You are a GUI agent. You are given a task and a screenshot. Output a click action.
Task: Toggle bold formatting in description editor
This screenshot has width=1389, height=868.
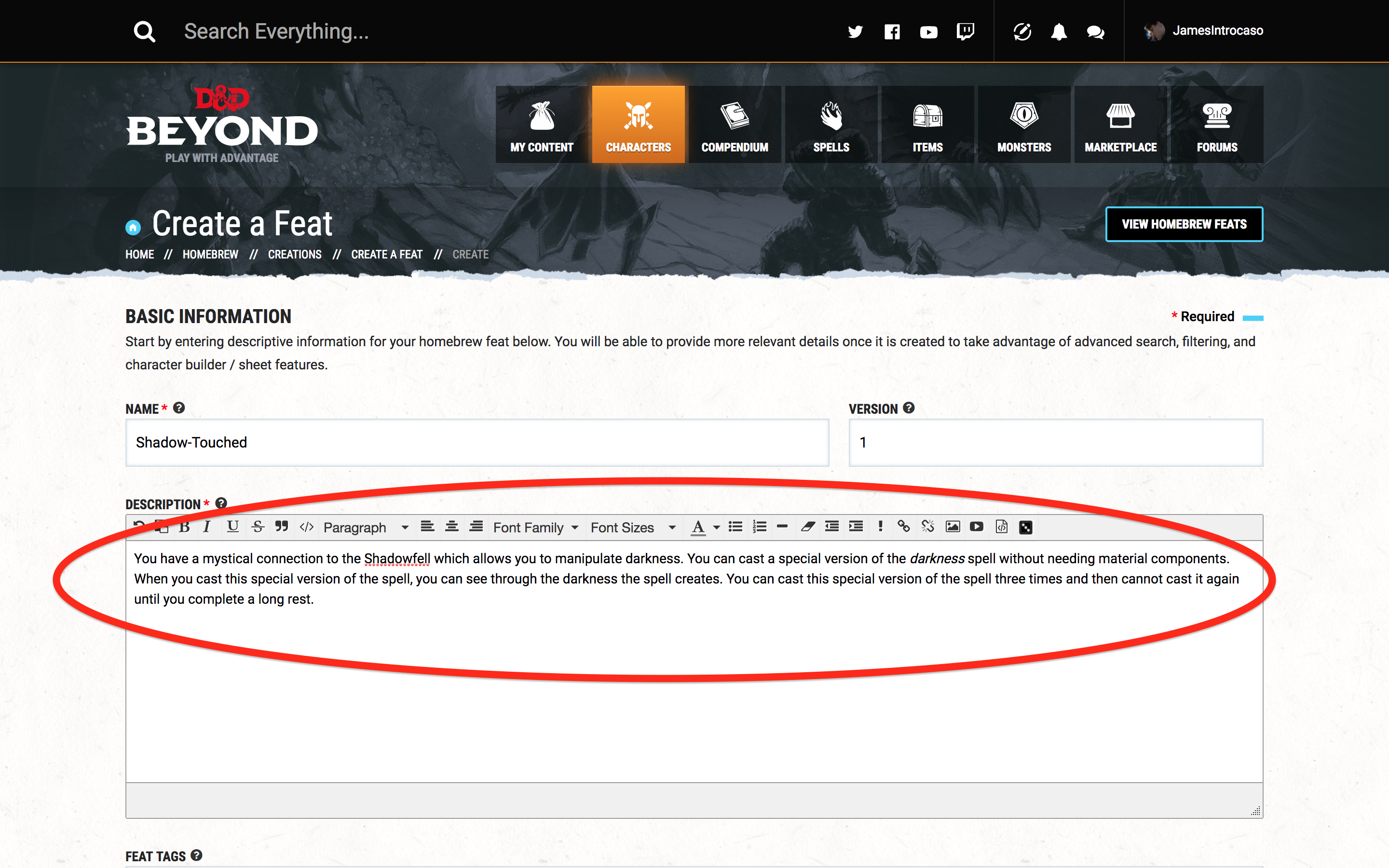184,527
